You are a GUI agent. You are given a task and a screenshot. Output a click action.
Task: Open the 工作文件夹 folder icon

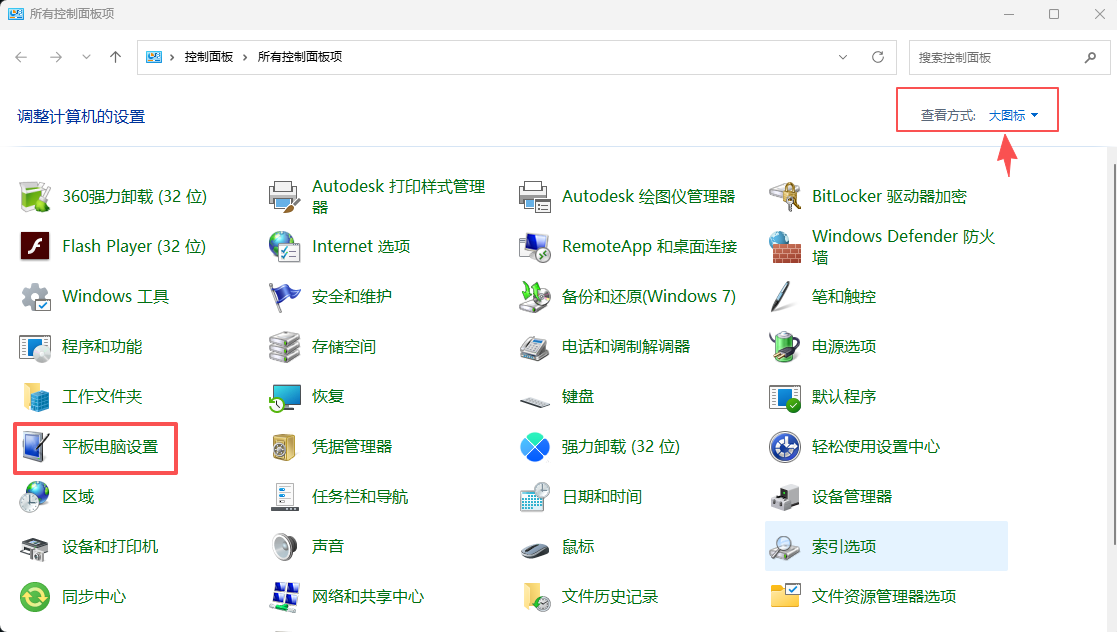35,397
